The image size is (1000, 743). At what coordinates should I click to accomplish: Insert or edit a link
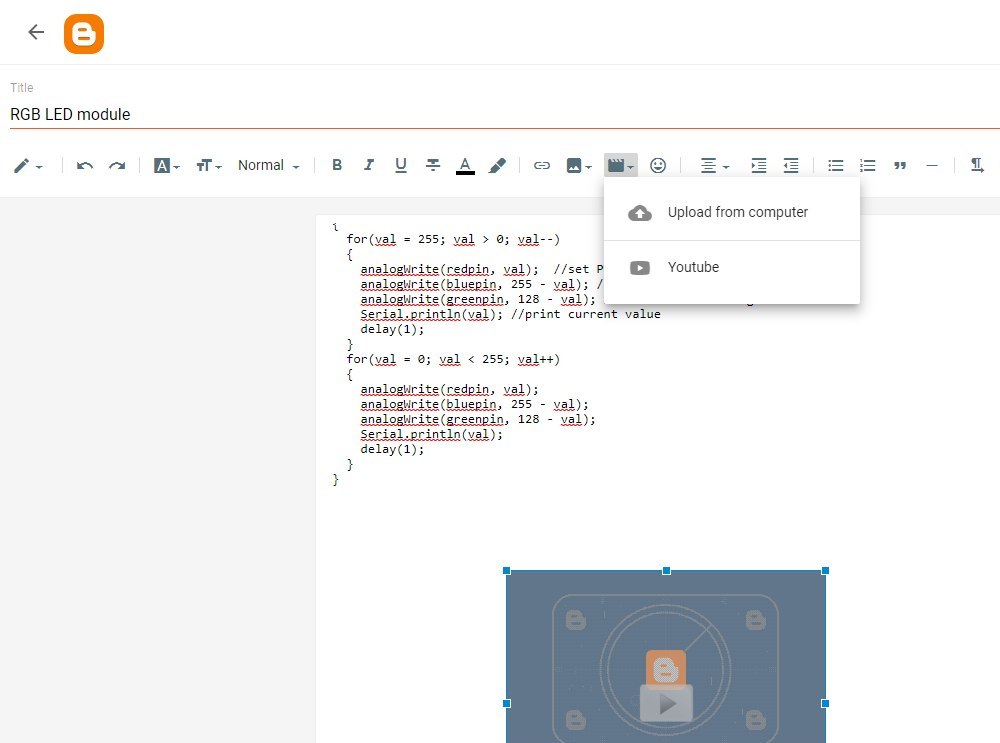pos(542,166)
